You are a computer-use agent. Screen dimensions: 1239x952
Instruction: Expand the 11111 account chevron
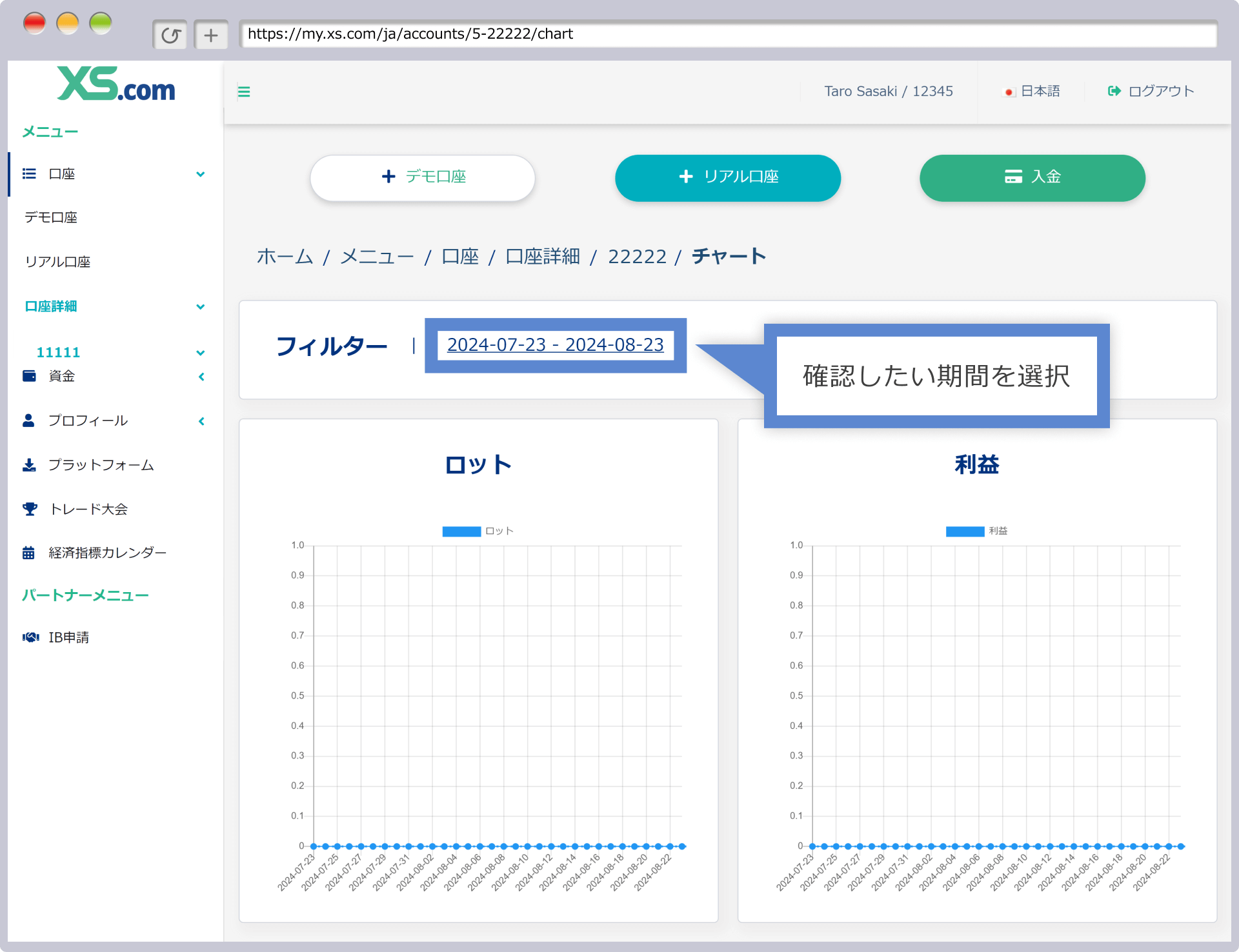tap(201, 353)
